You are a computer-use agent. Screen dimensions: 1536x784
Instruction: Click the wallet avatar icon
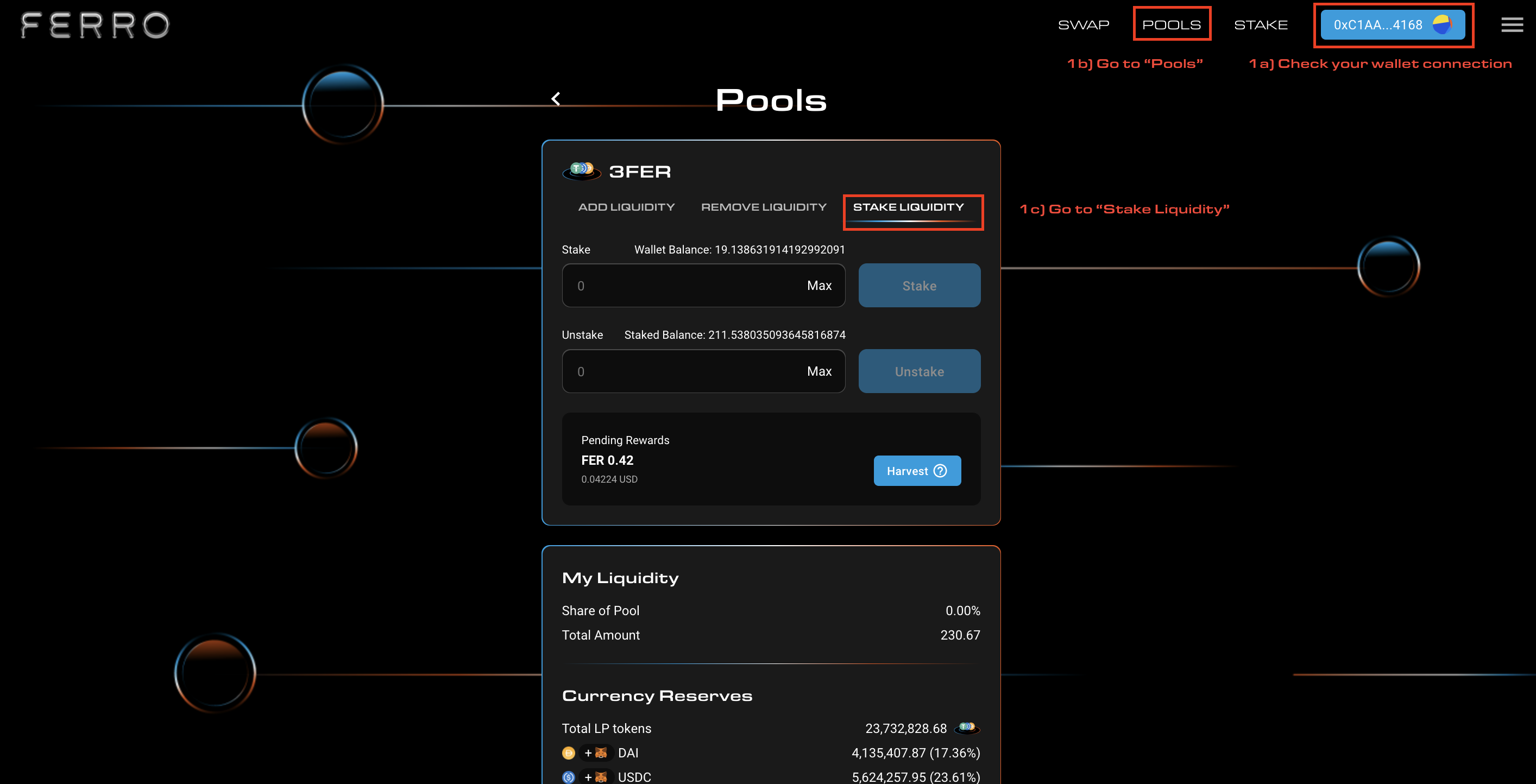[x=1442, y=24]
